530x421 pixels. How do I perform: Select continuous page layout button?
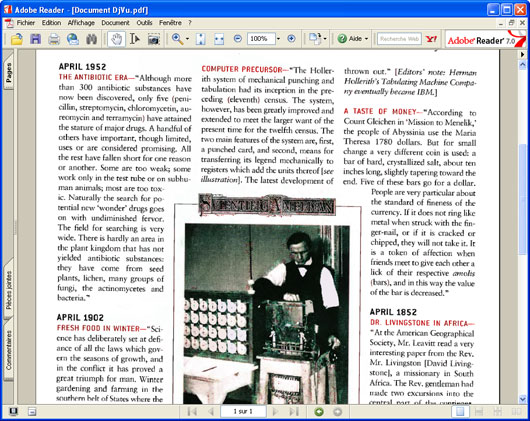tap(479, 412)
